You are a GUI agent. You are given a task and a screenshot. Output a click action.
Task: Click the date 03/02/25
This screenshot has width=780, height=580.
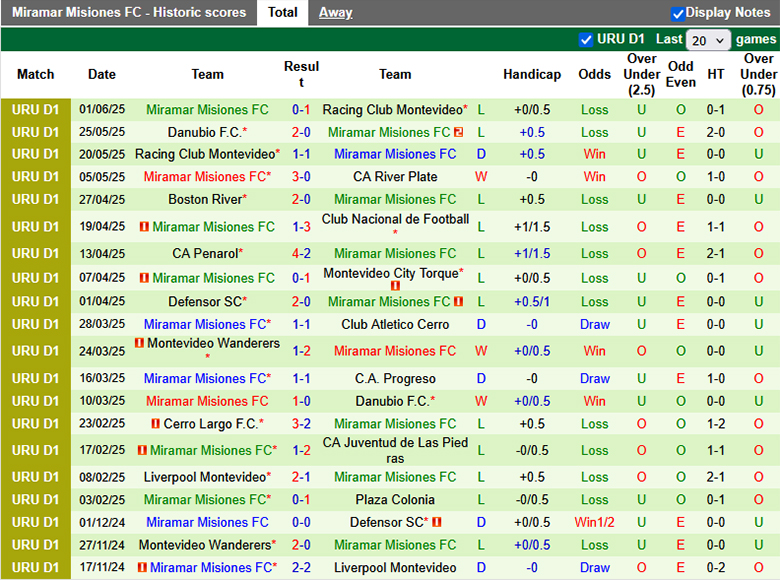click(102, 500)
